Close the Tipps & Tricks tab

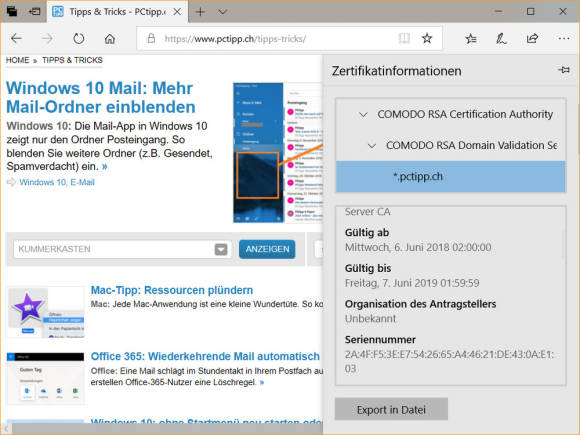[177, 12]
